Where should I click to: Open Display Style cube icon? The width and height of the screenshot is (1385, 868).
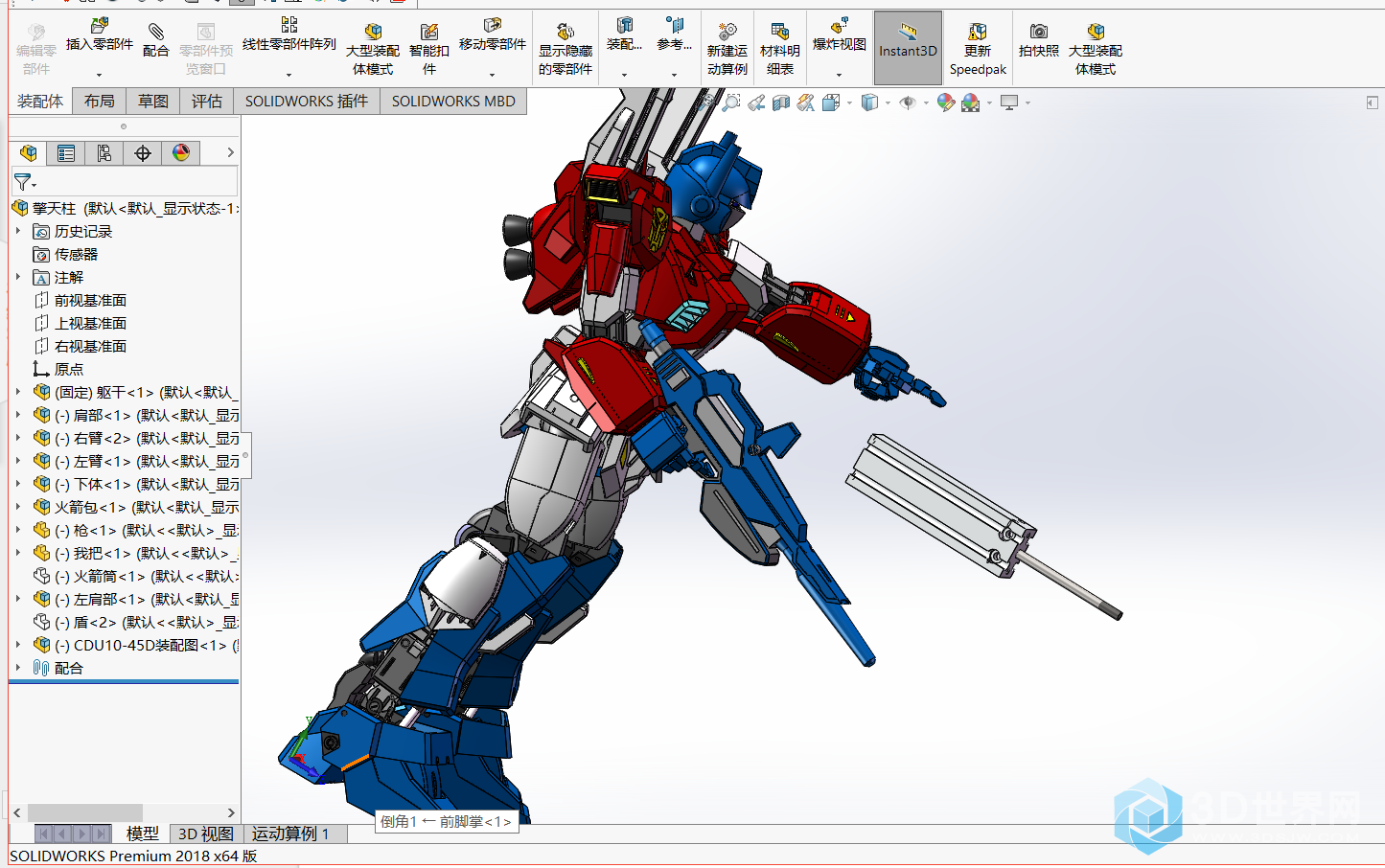coord(869,103)
